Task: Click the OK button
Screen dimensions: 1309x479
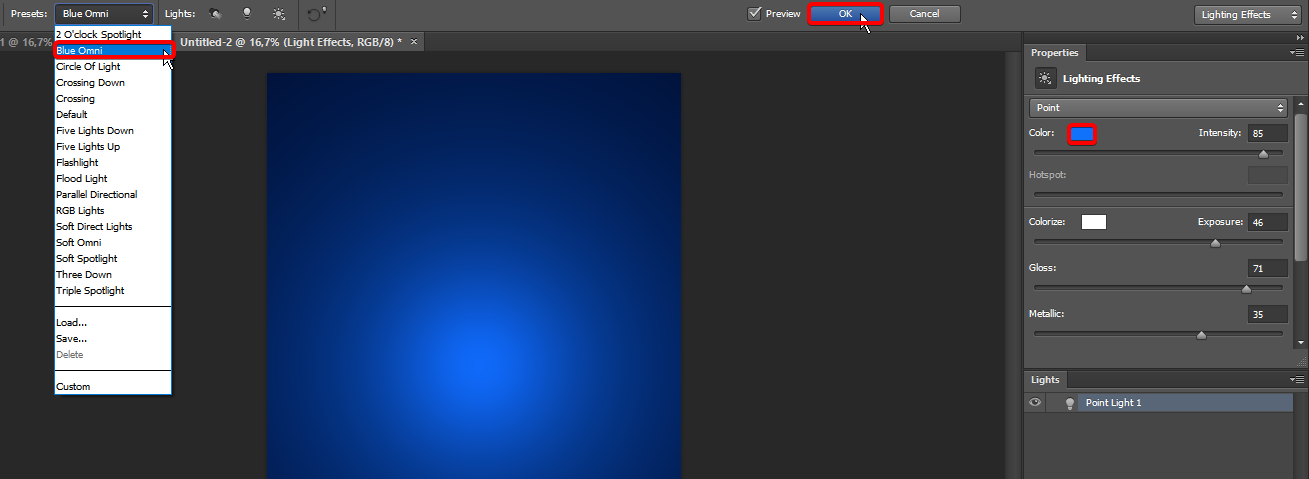Action: pyautogui.click(x=845, y=14)
